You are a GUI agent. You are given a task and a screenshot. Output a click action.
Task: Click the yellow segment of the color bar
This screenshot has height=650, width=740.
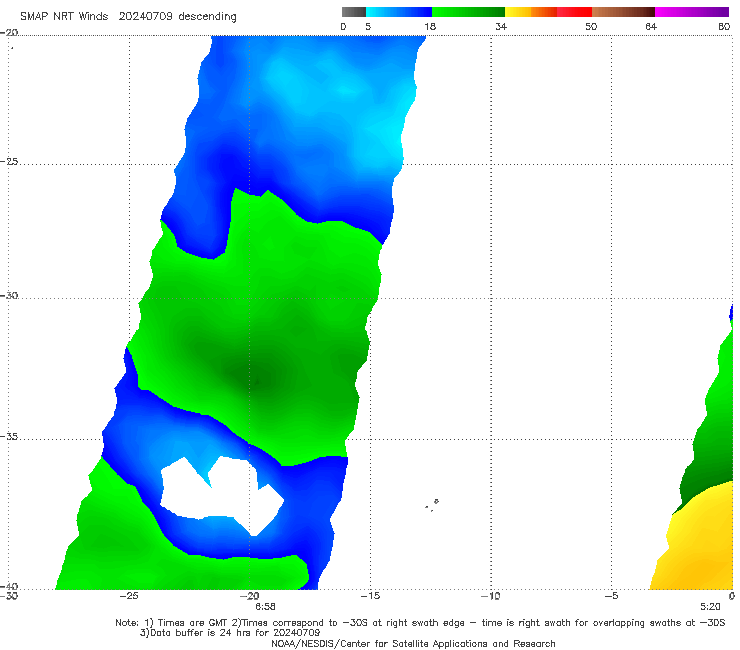tap(518, 12)
